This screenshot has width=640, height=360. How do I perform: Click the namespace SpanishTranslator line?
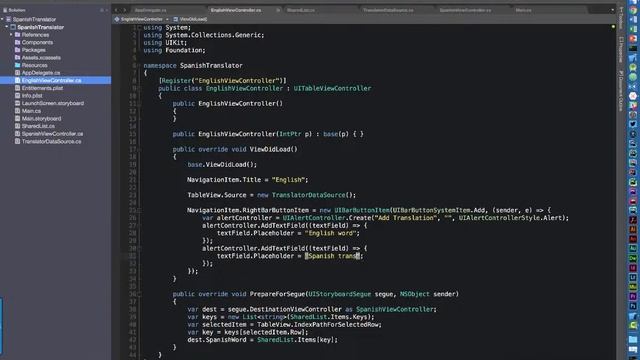[x=193, y=65]
